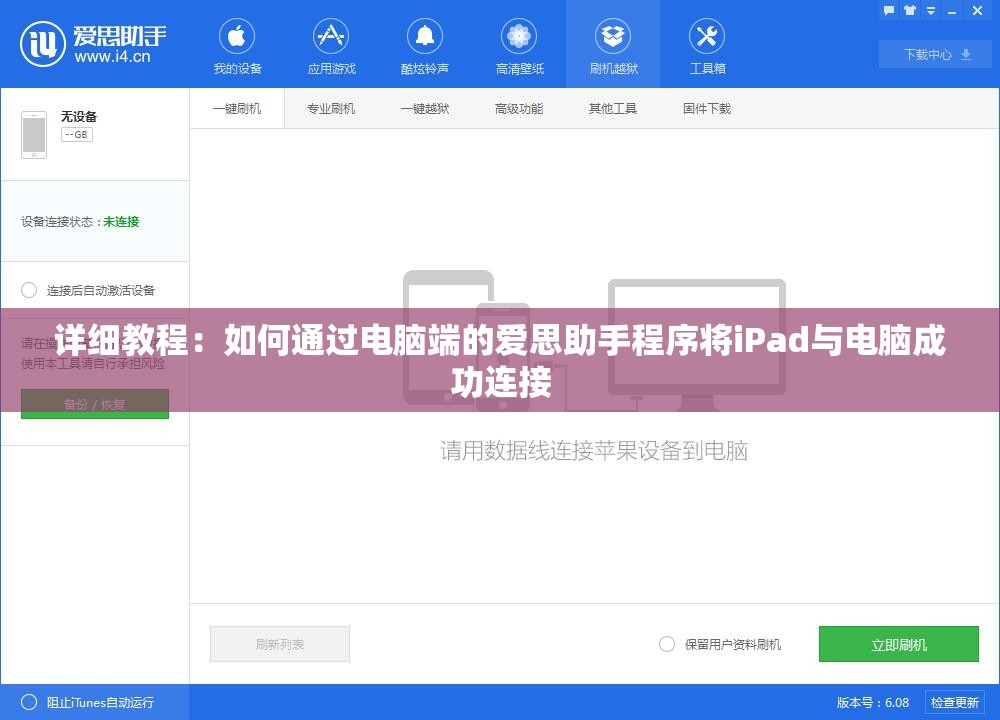Switch to 一键越狱 tab

[425, 108]
